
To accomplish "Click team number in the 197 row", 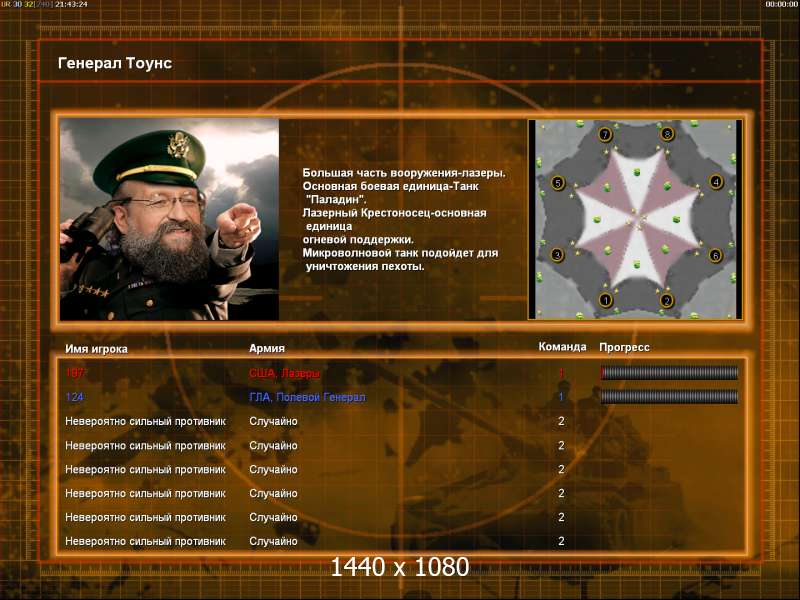I will click(561, 373).
